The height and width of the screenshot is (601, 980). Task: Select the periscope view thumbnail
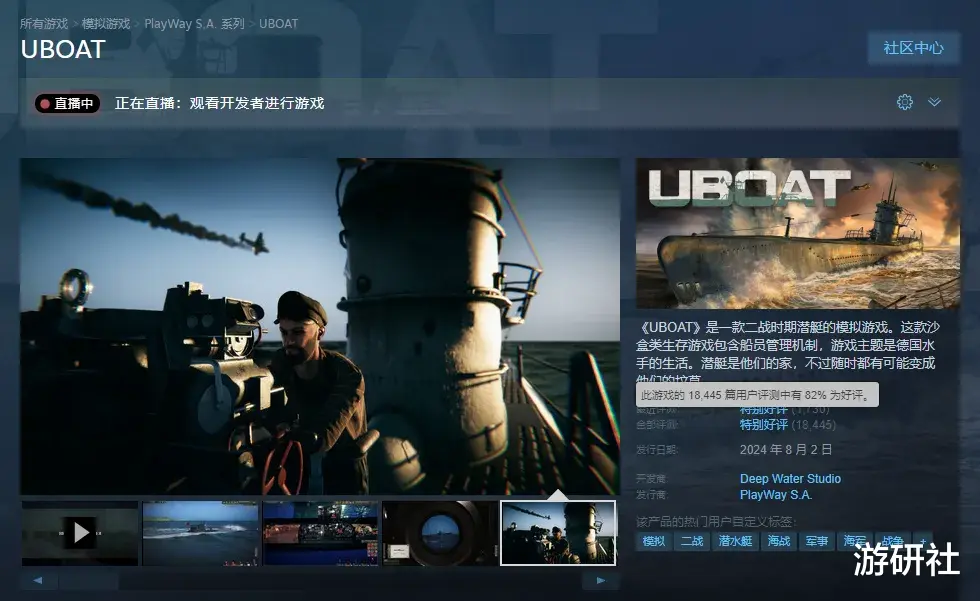440,533
